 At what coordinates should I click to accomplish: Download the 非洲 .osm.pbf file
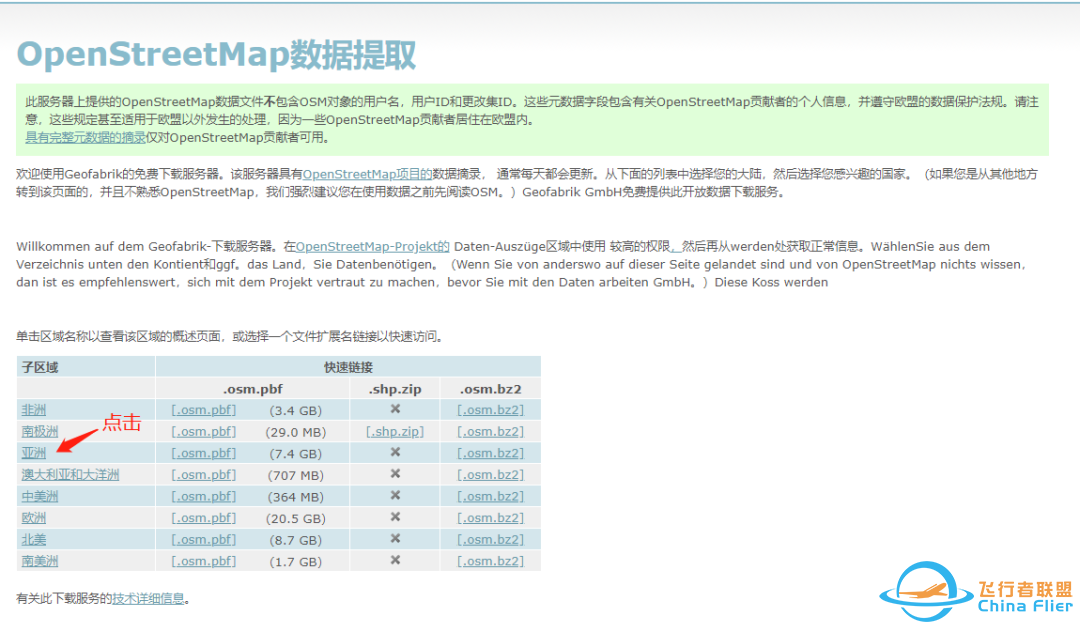pos(204,410)
